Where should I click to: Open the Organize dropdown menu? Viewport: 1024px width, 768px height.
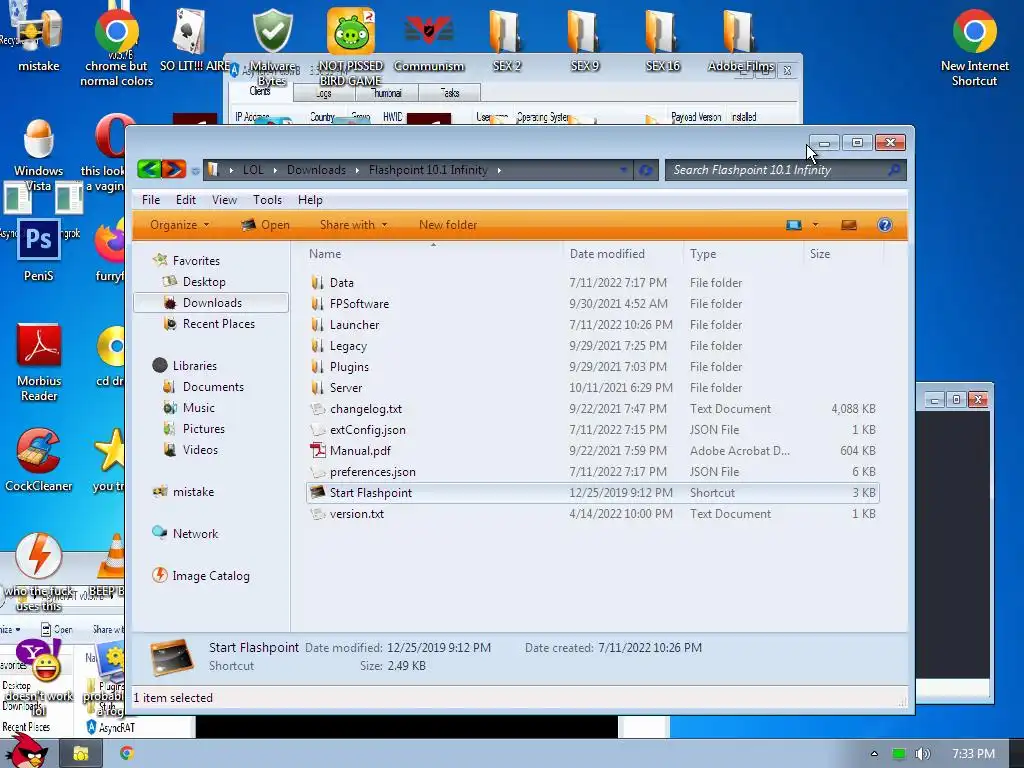pyautogui.click(x=180, y=225)
